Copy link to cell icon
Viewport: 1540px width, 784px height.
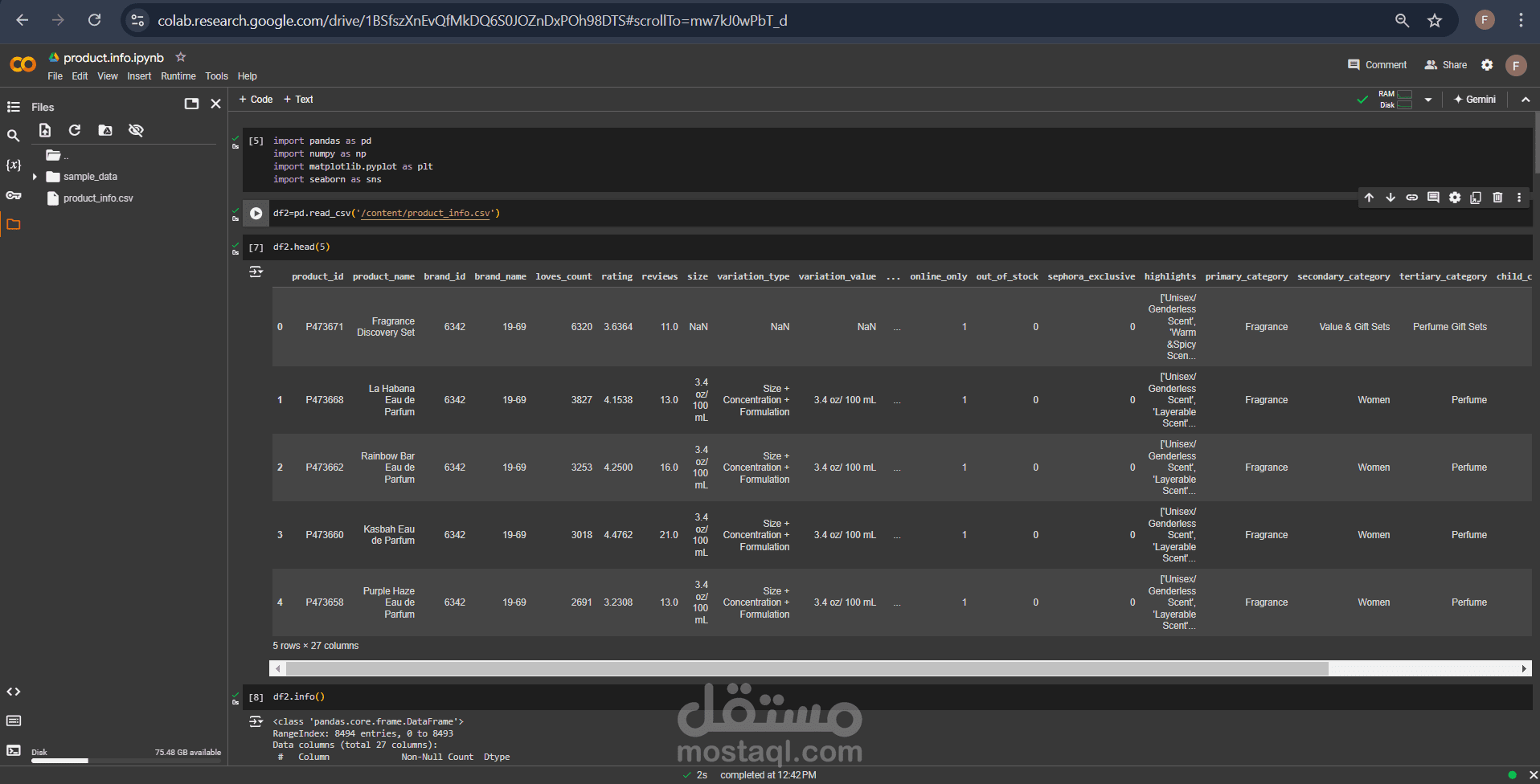(x=1411, y=198)
